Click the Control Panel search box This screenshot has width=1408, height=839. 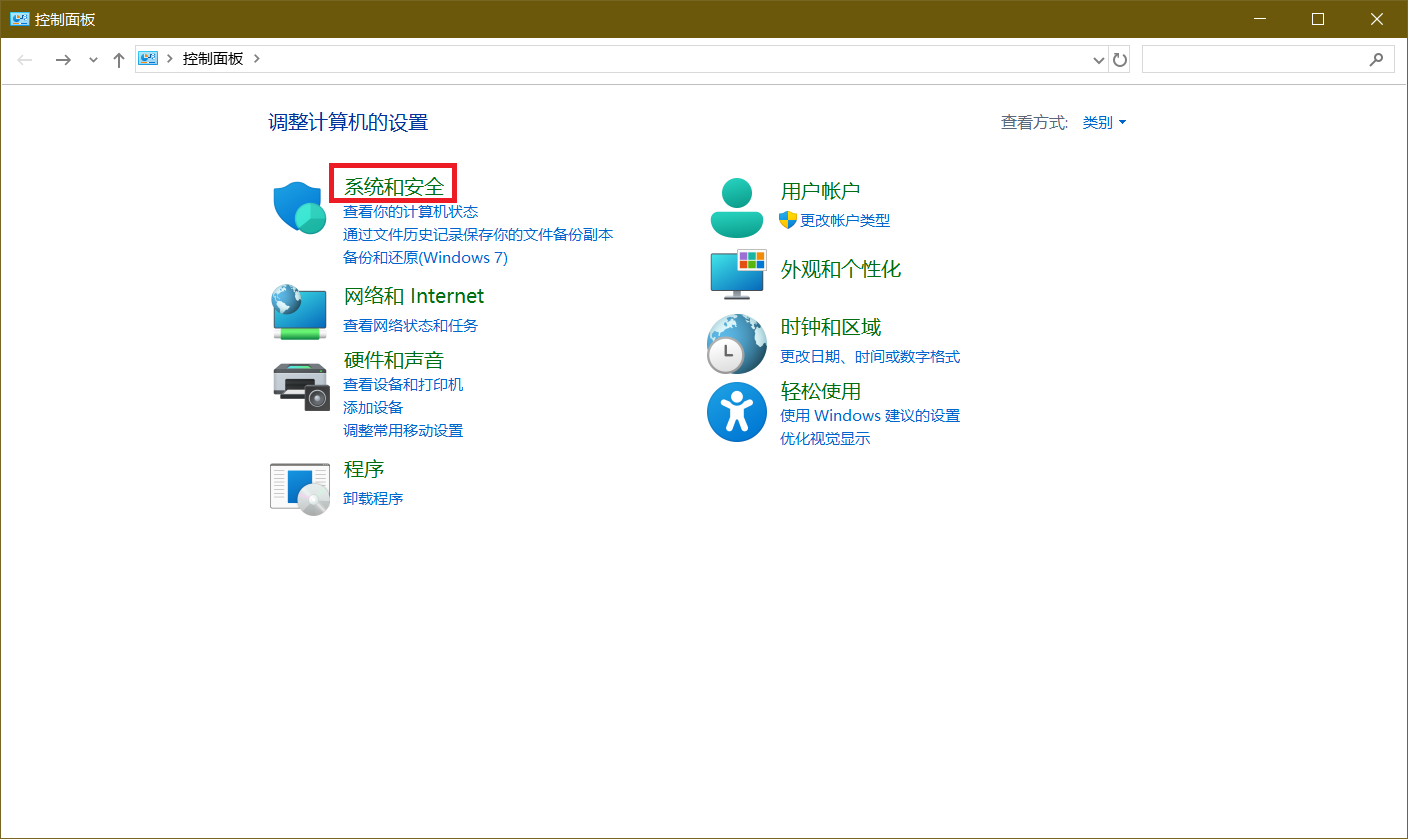(1255, 60)
